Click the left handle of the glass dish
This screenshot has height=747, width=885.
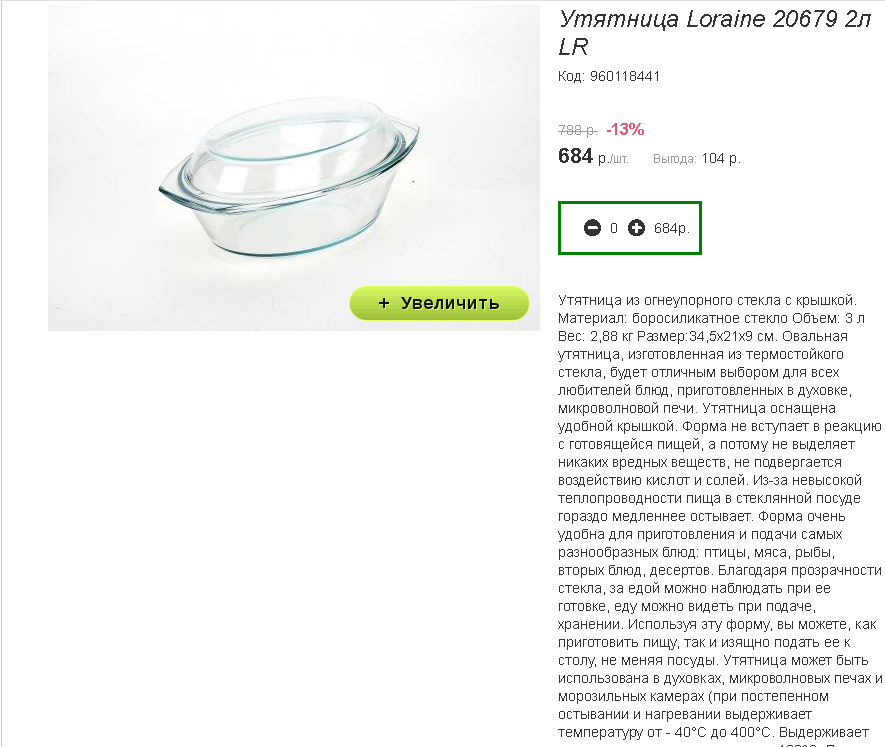coord(170,189)
